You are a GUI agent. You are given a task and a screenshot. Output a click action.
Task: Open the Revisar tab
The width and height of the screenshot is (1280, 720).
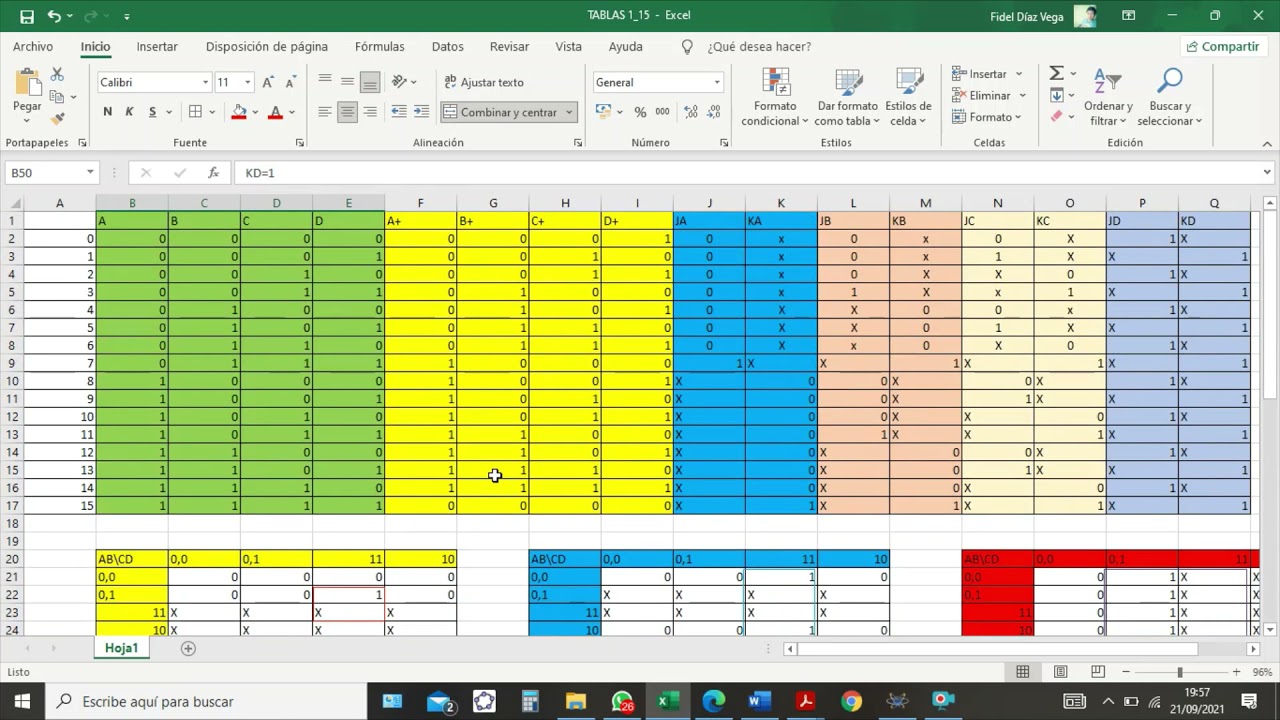pyautogui.click(x=509, y=47)
